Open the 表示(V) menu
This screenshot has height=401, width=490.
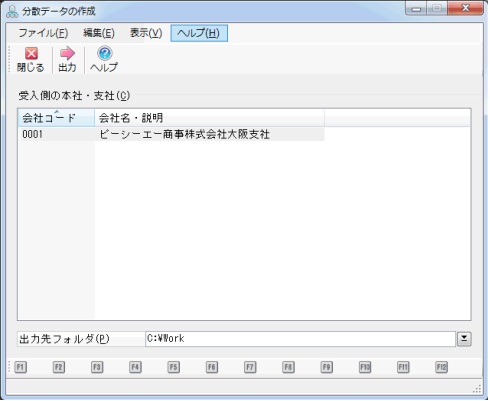coord(146,33)
